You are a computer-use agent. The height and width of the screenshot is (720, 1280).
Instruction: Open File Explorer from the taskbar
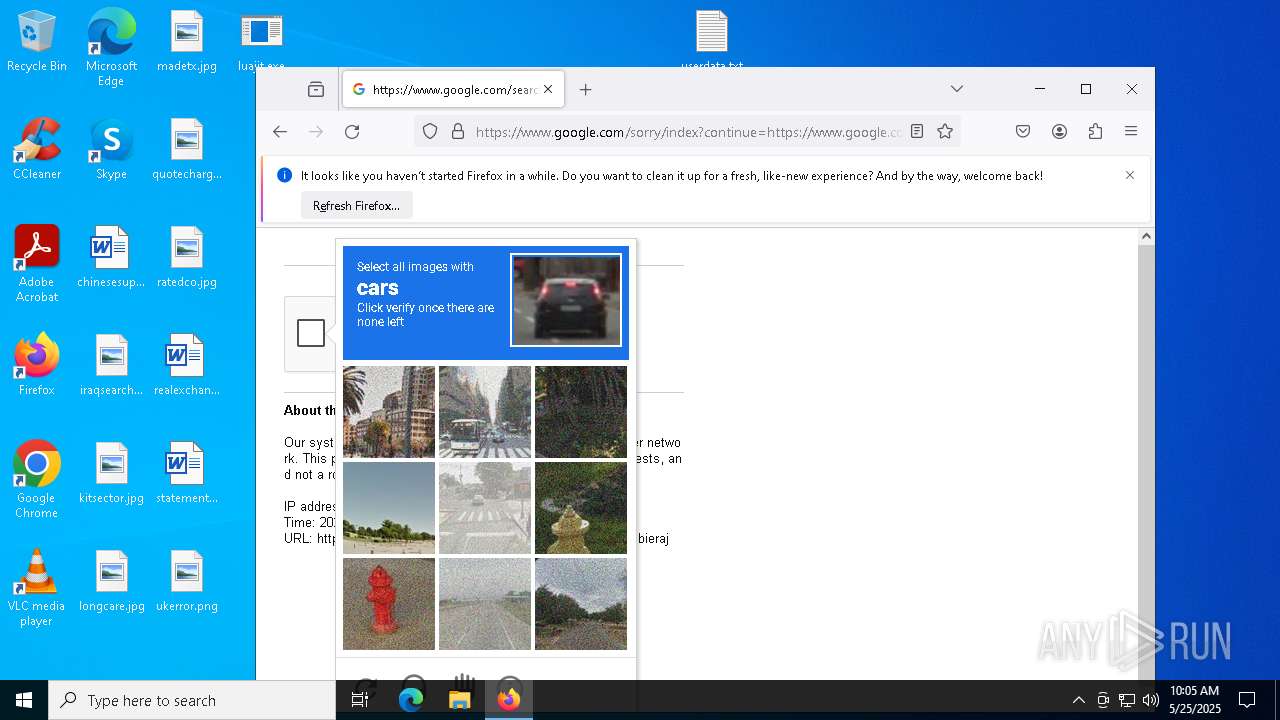click(x=460, y=700)
